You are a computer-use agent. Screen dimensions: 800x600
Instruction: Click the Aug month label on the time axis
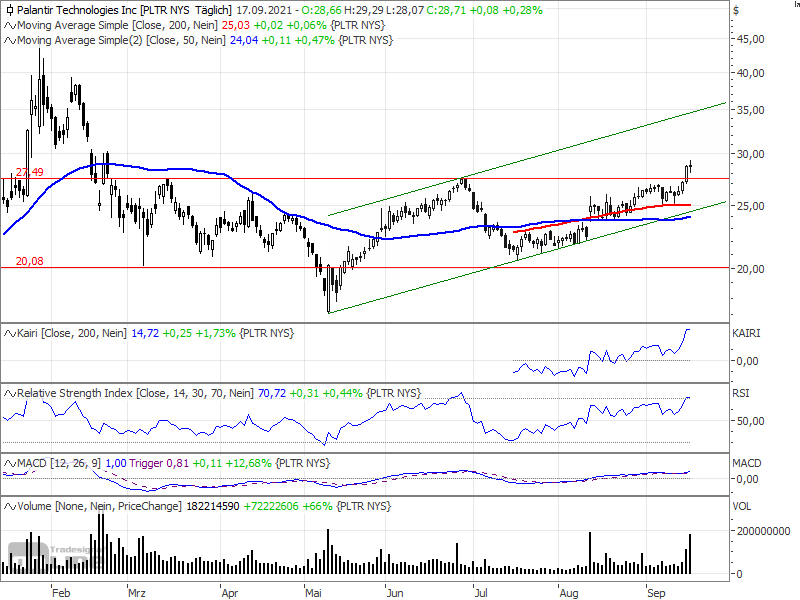pyautogui.click(x=569, y=593)
